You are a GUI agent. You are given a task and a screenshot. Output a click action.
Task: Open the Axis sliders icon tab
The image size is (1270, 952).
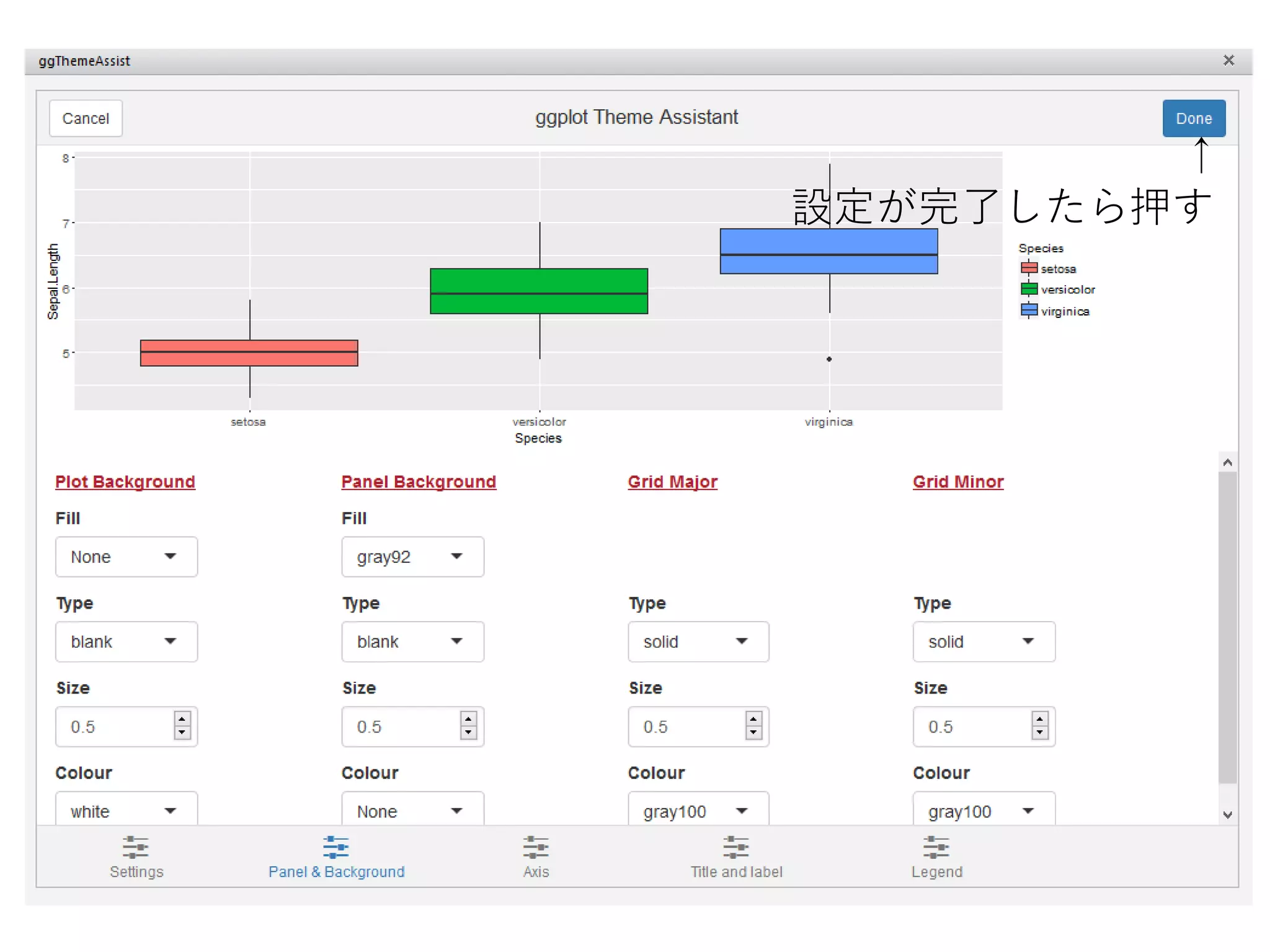point(536,847)
